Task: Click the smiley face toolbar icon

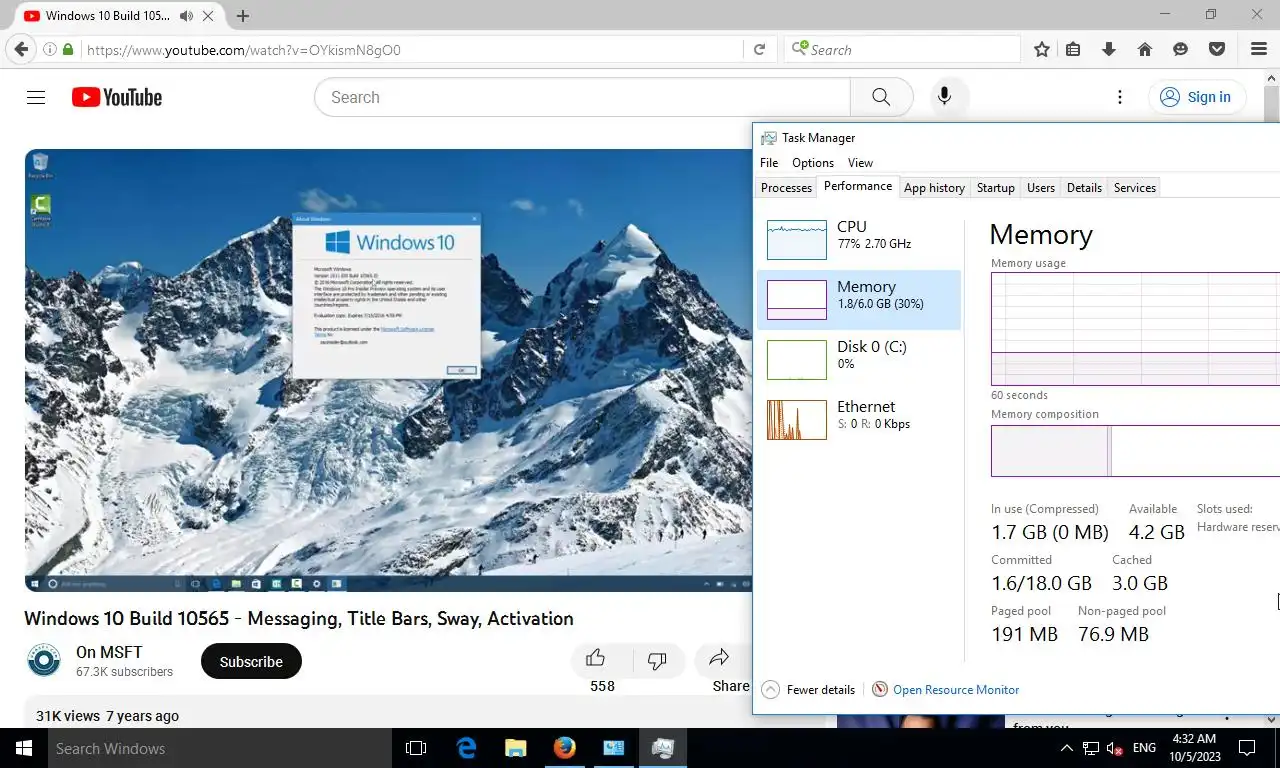Action: 1181,49
